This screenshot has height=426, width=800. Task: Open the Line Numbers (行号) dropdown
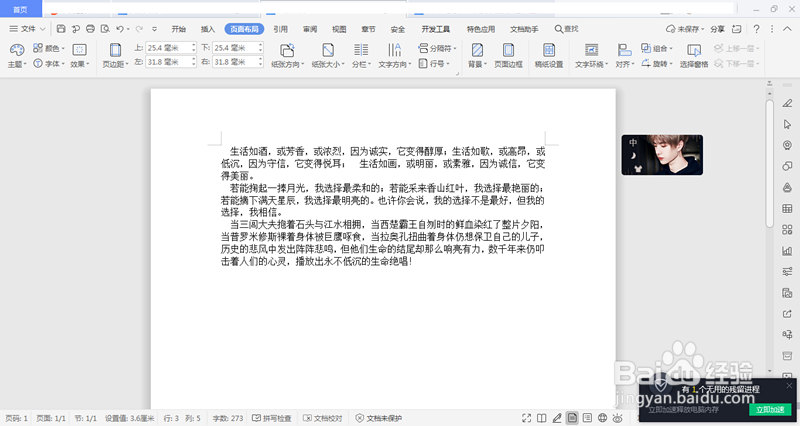[434, 64]
